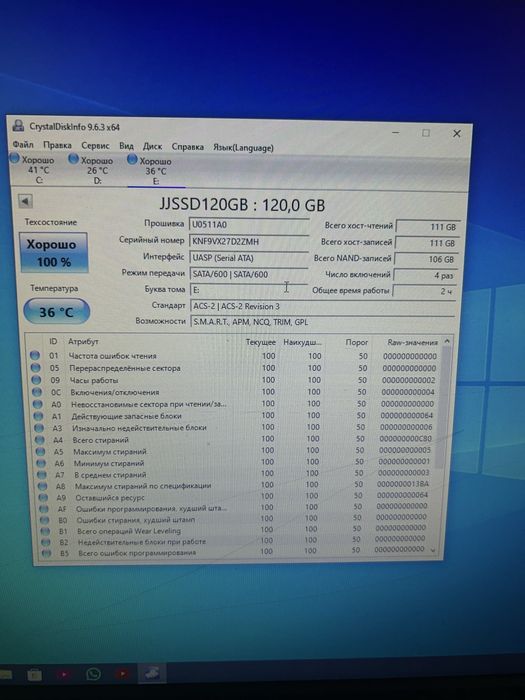Open the Вид menu
Image resolution: width=525 pixels, height=700 pixels.
[x=126, y=146]
